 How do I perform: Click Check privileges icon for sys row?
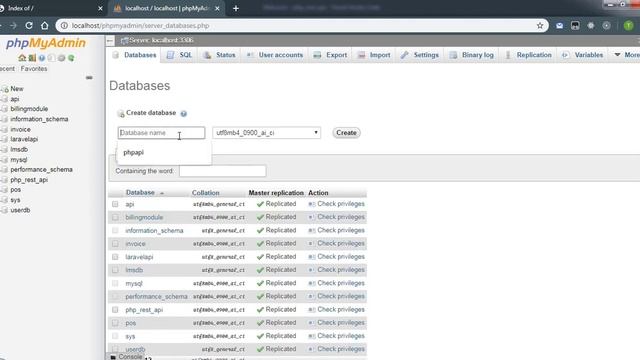[x=312, y=336]
